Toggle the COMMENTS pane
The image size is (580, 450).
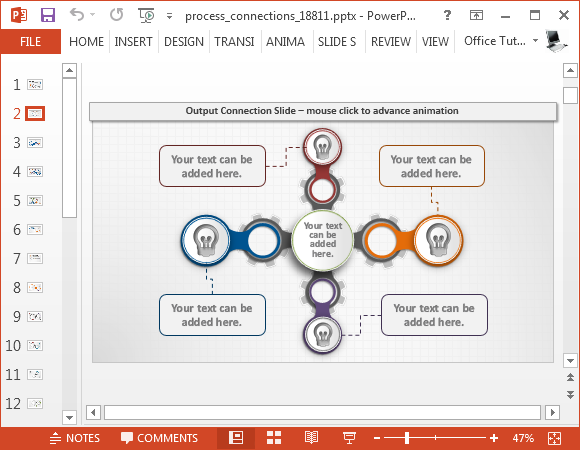pyautogui.click(x=159, y=438)
